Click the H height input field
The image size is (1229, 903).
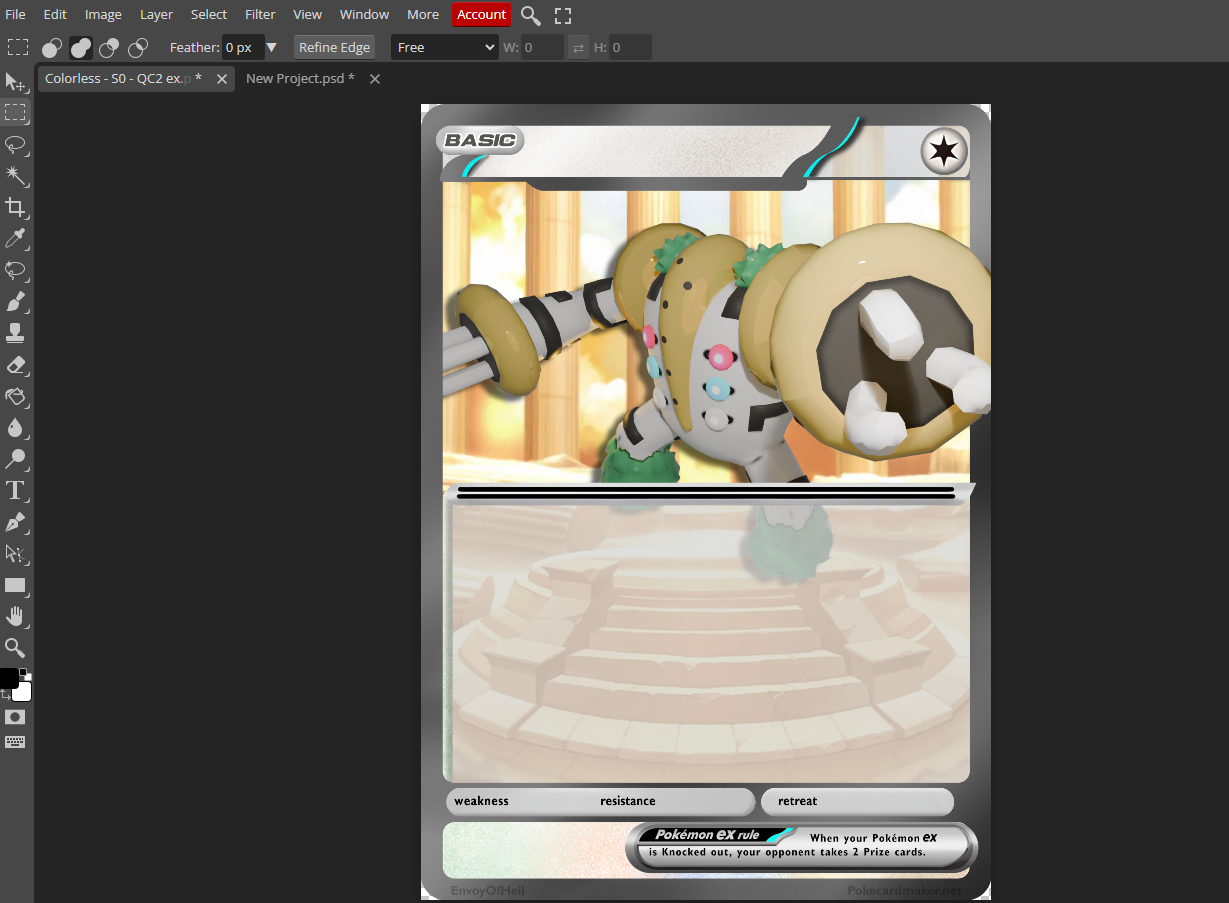[x=630, y=47]
